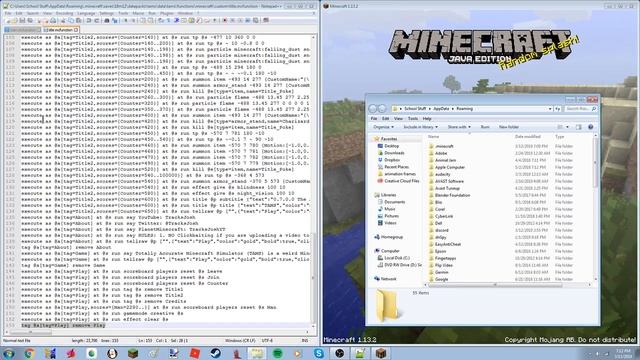The height and width of the screenshot is (360, 640).
Task: Open Videos library in sidebar
Action: click(390, 223)
